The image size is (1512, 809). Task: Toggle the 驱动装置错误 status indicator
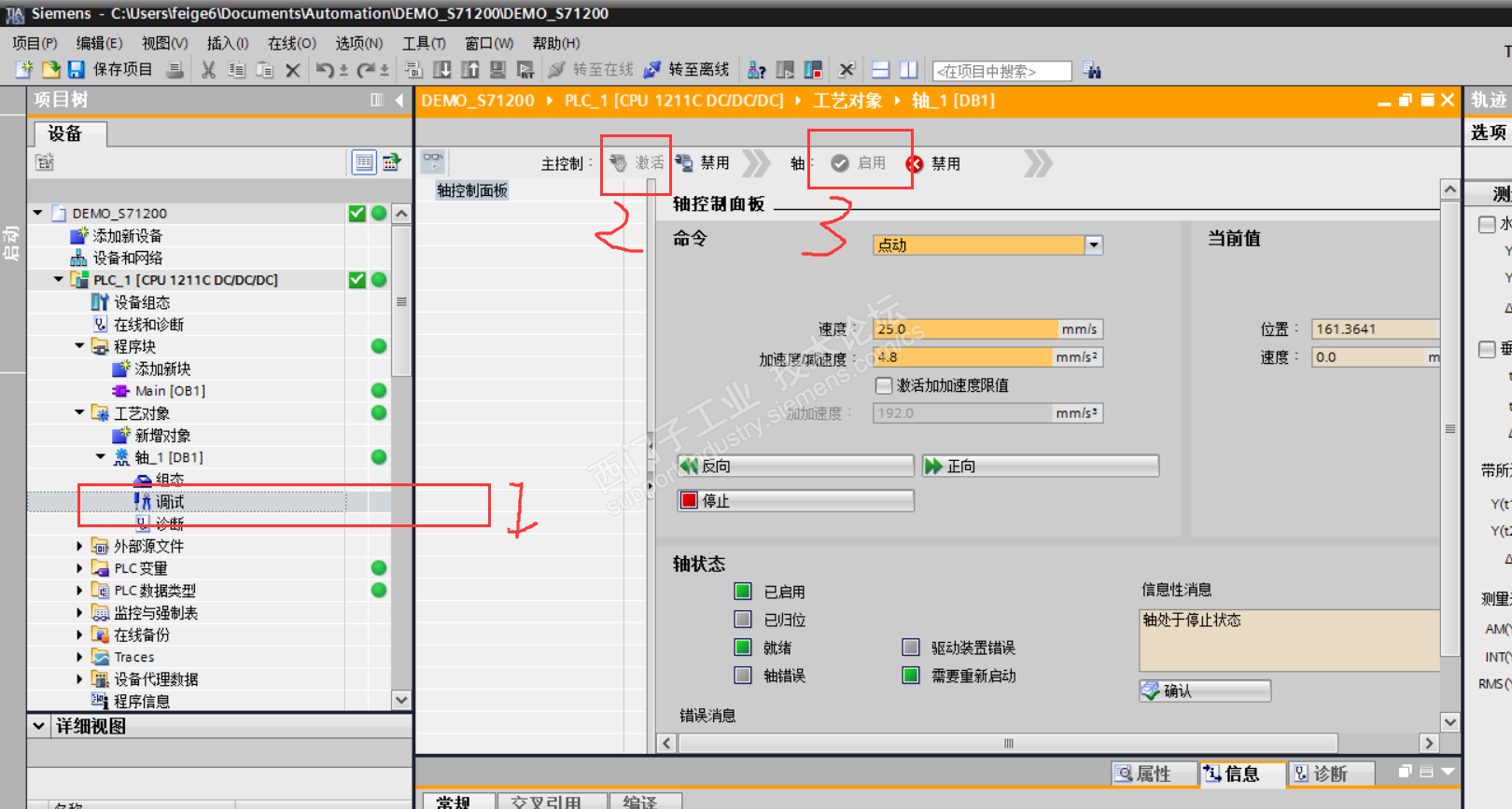[x=911, y=647]
